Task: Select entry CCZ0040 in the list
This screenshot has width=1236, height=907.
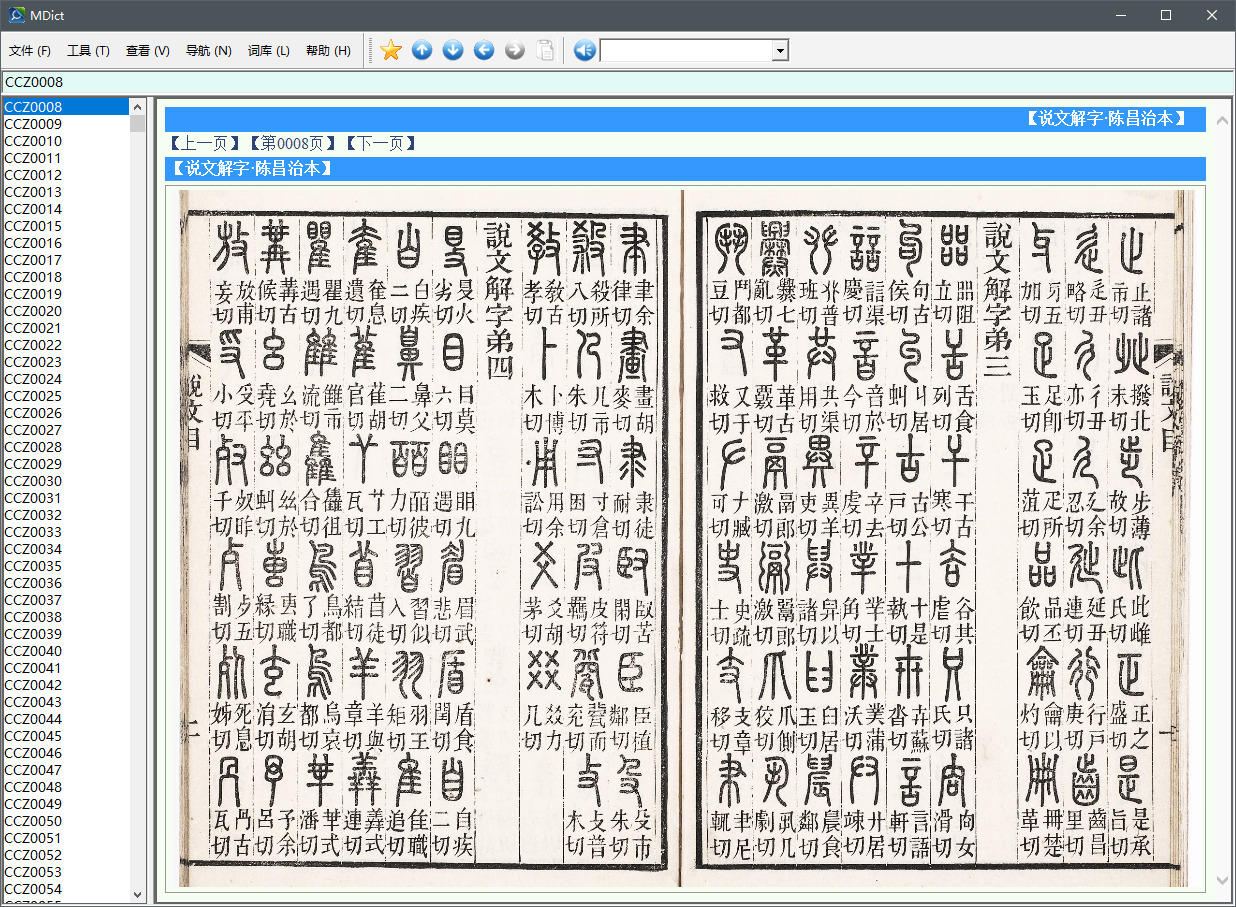Action: coord(65,651)
